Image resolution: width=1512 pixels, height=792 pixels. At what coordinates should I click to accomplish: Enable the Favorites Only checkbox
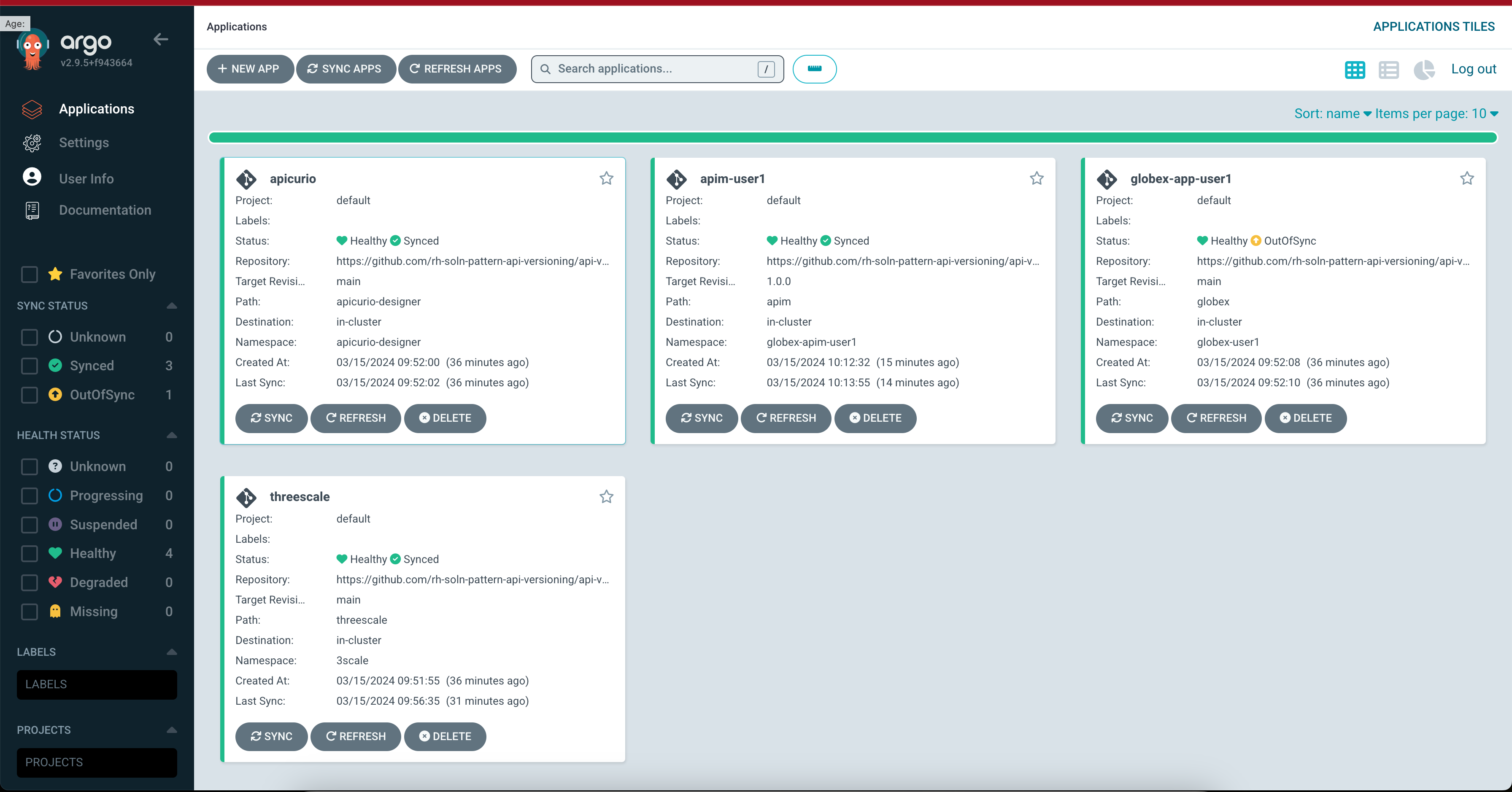click(x=30, y=274)
